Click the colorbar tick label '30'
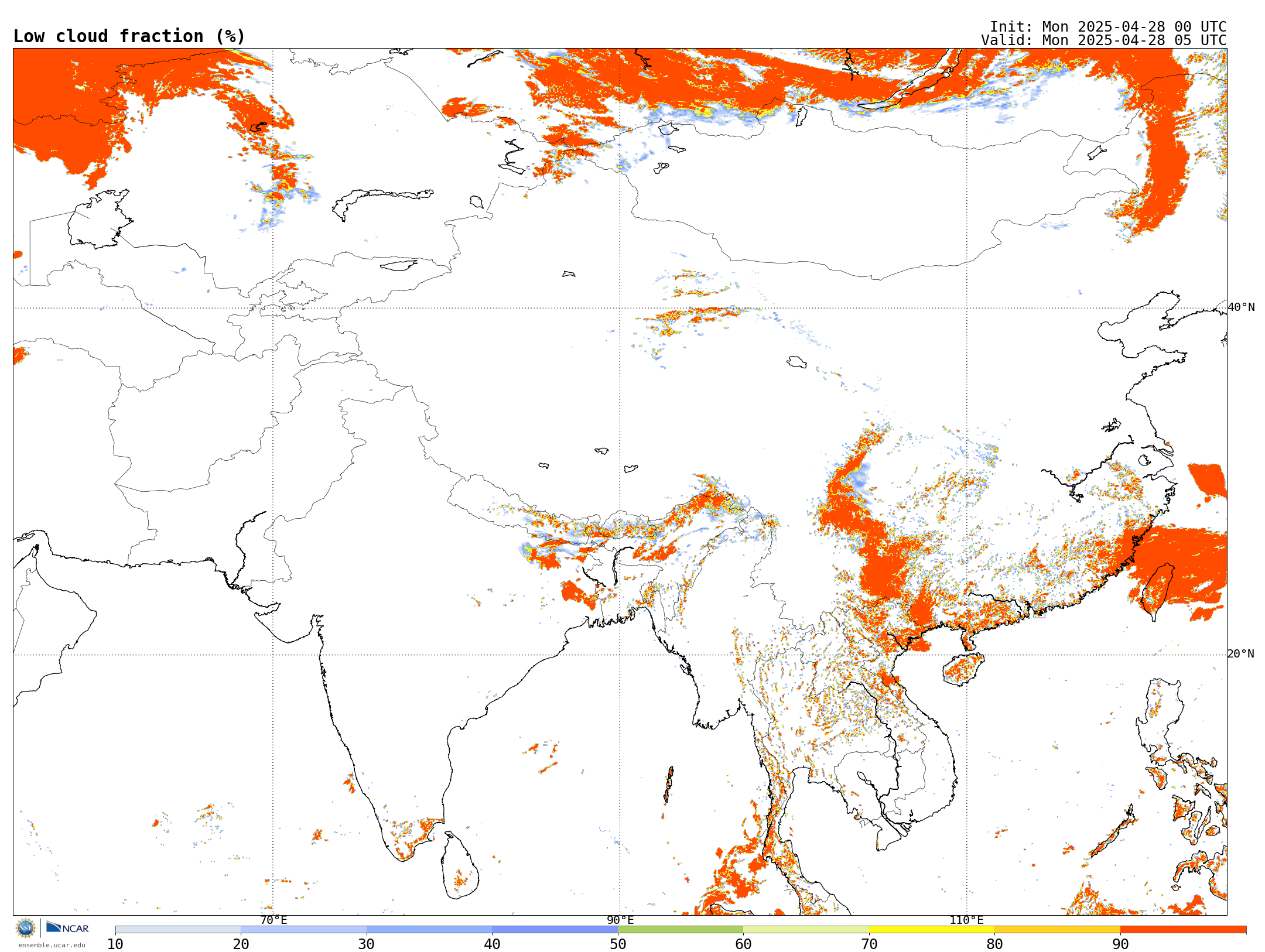The width and height of the screenshot is (1265, 952). [367, 944]
